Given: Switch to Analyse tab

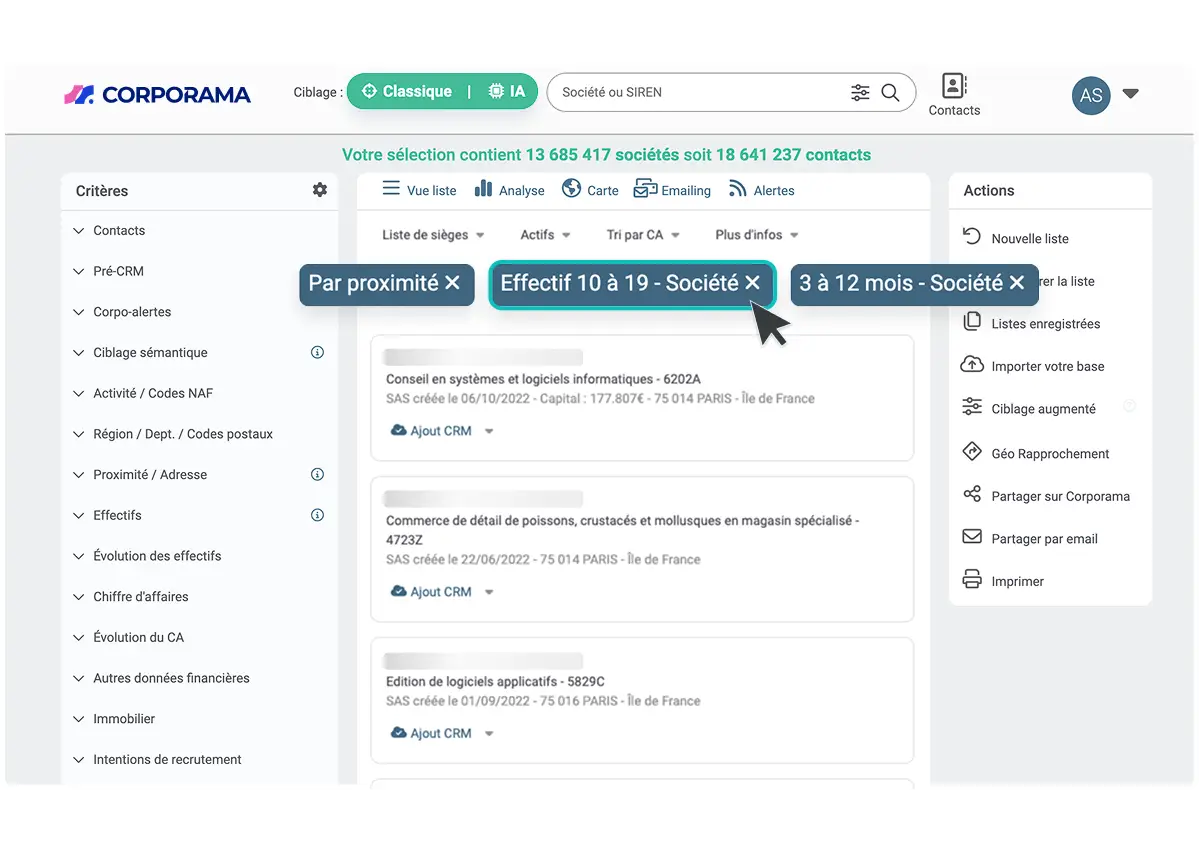Looking at the screenshot, I should (509, 190).
